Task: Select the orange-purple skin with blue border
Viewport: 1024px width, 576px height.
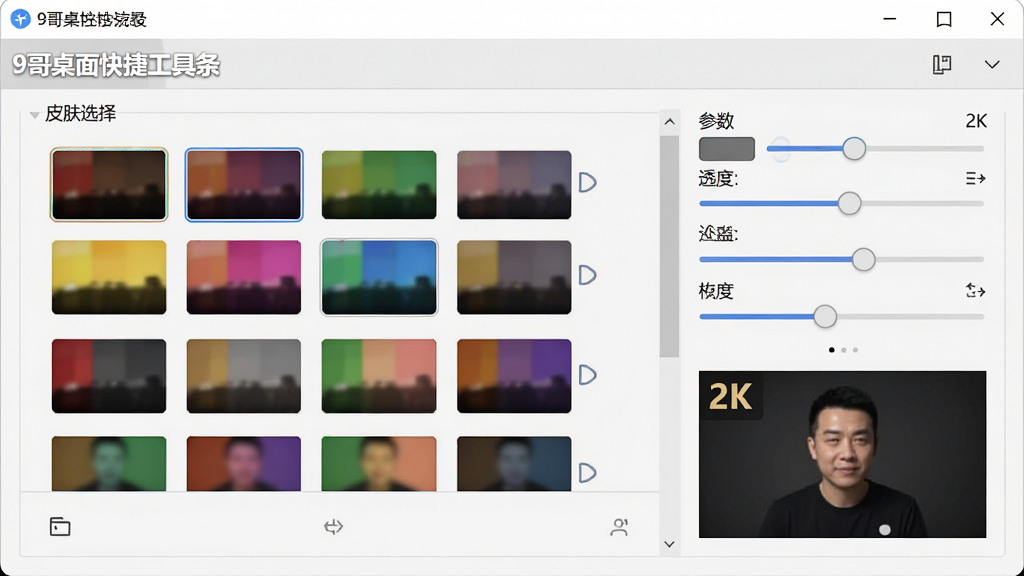Action: (x=244, y=185)
